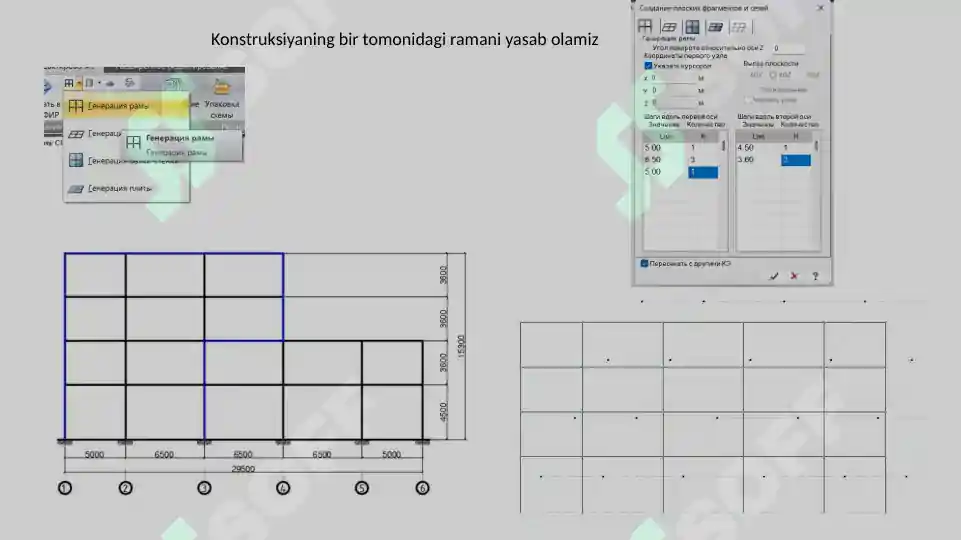Viewport: 961px width, 540px height.
Task: Select the 3.60 step value in second axis table
Action: [x=746, y=159]
